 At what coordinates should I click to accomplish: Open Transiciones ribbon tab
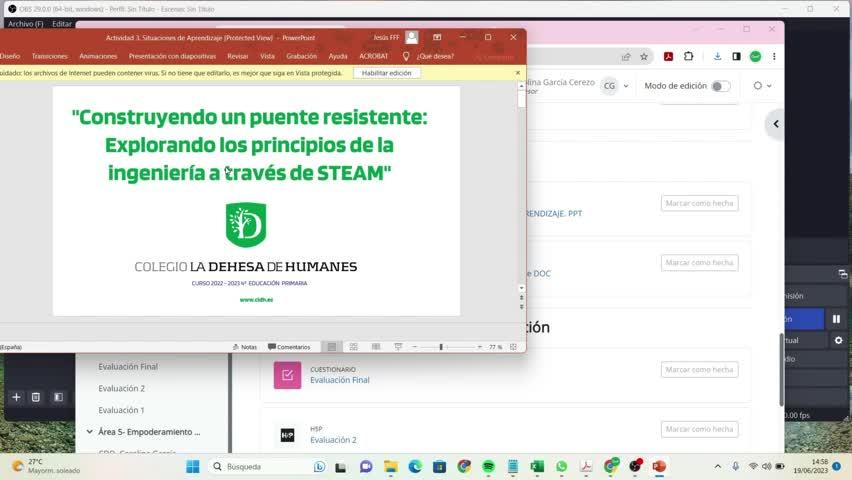point(49,56)
